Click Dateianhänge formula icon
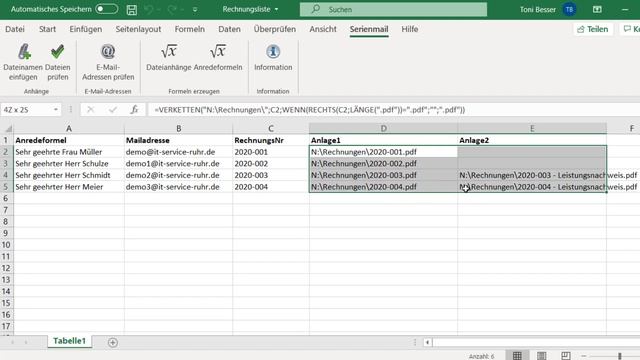The width and height of the screenshot is (640, 360). coord(169,52)
